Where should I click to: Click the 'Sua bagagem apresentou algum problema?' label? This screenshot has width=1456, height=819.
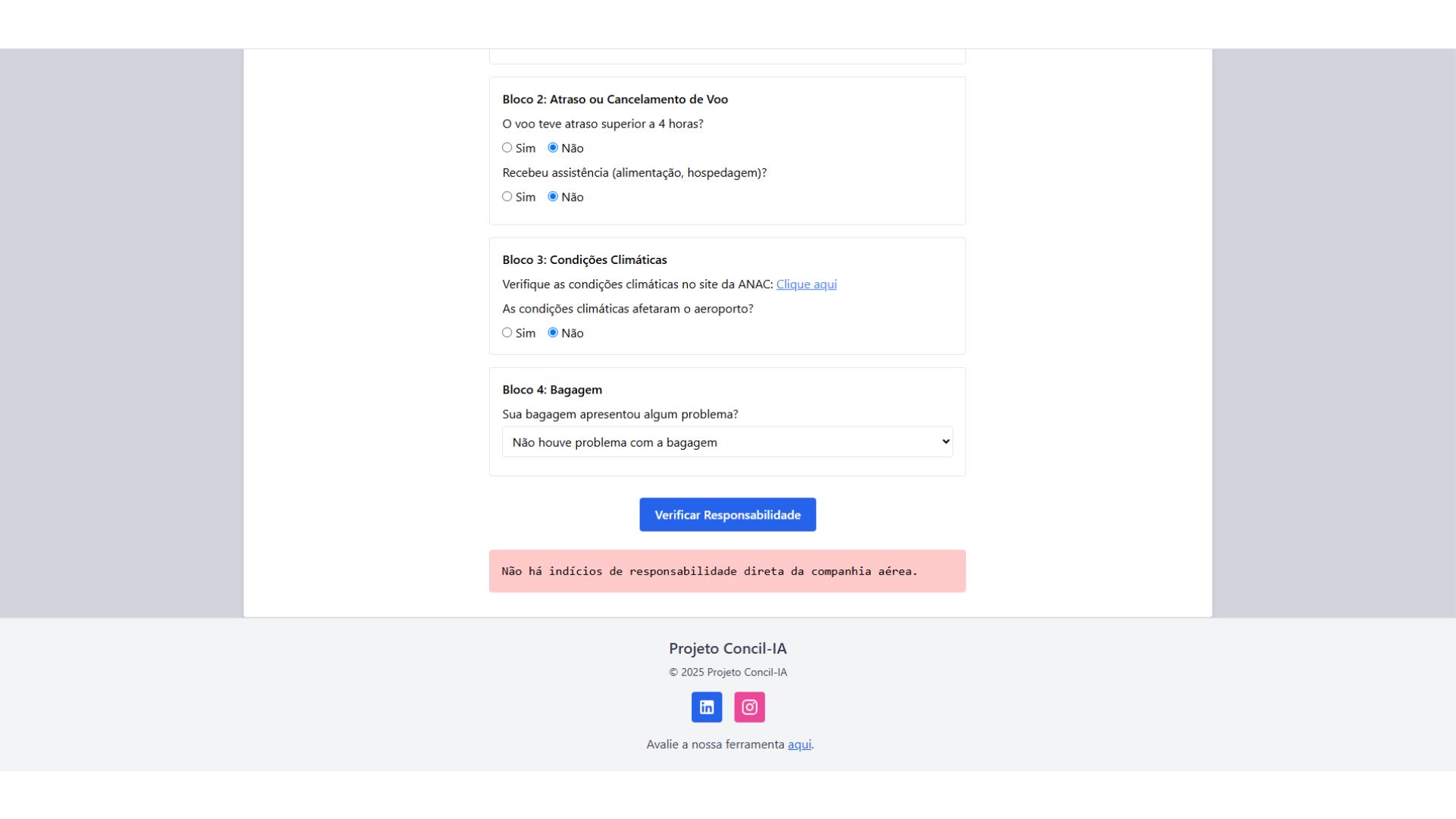click(620, 414)
